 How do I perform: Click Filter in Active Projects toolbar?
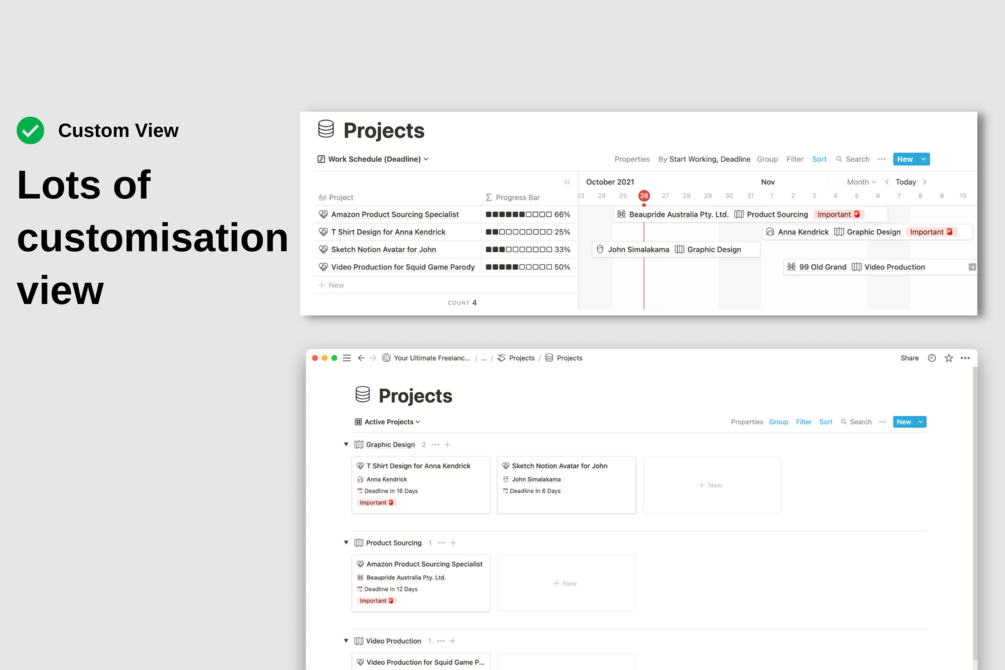804,422
